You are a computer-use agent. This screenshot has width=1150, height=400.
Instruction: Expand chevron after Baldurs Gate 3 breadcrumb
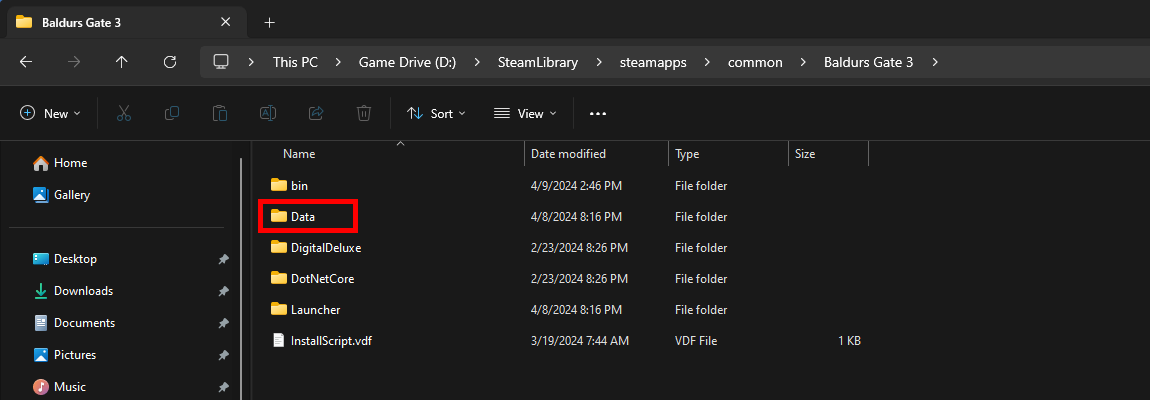click(934, 62)
